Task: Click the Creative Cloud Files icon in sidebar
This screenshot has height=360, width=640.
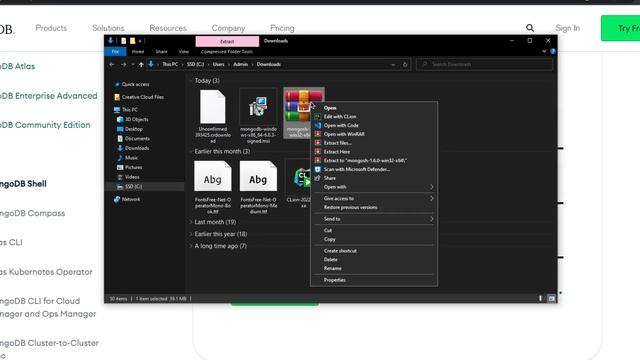Action: (x=117, y=97)
